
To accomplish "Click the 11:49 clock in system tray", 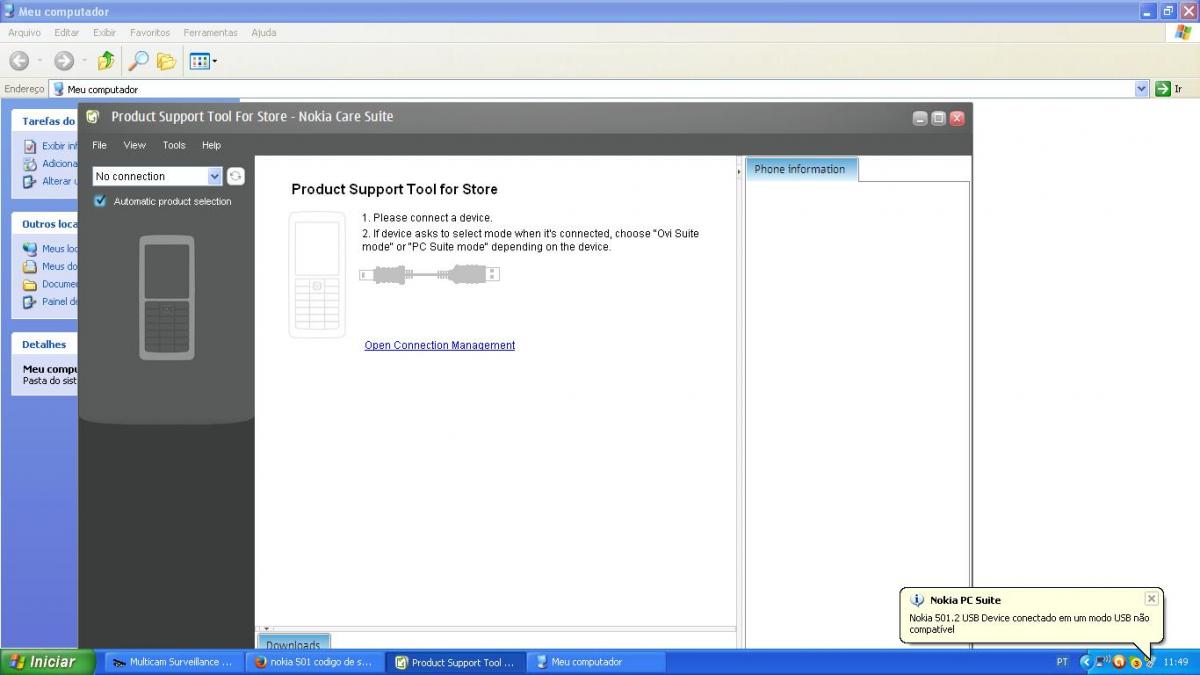I will point(1176,662).
